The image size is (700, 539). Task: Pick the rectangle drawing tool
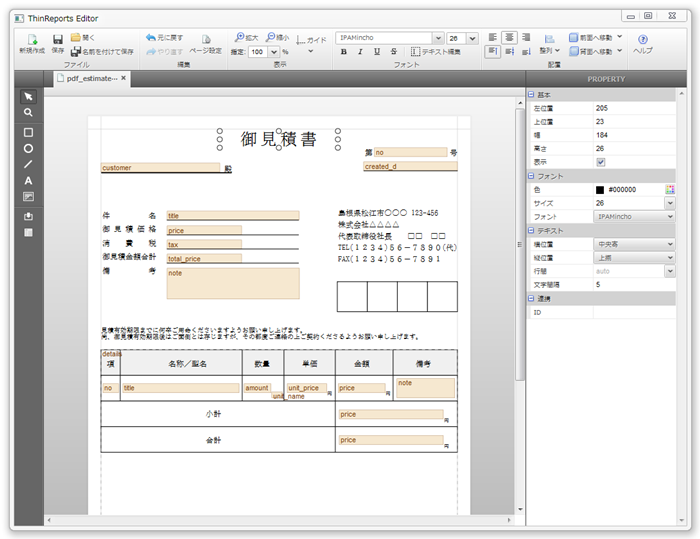click(28, 131)
